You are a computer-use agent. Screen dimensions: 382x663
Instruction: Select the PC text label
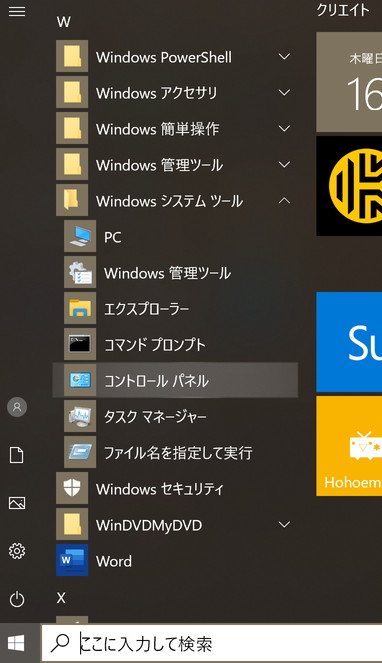click(x=113, y=237)
